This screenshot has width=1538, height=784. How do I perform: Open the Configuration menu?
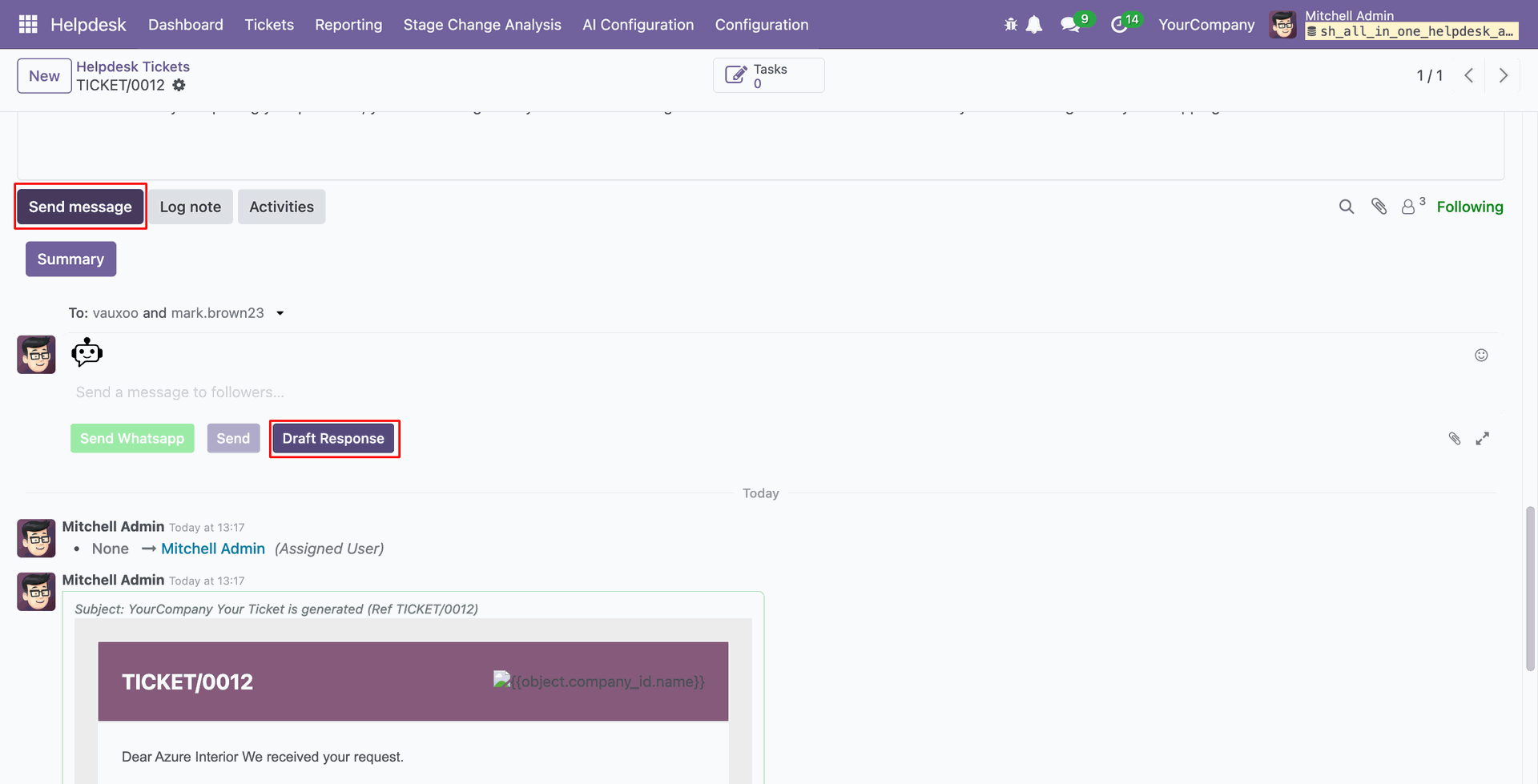tap(762, 25)
